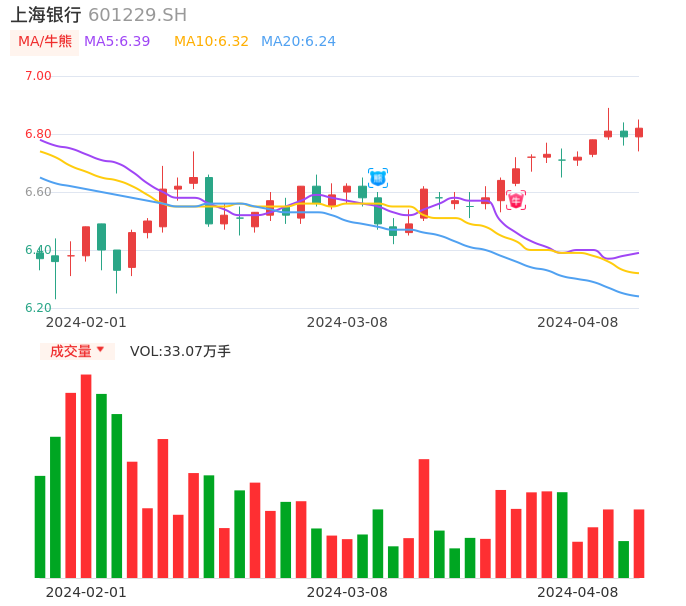
Task: Select the MA/牛熊 indicator tab
Action: 45,42
